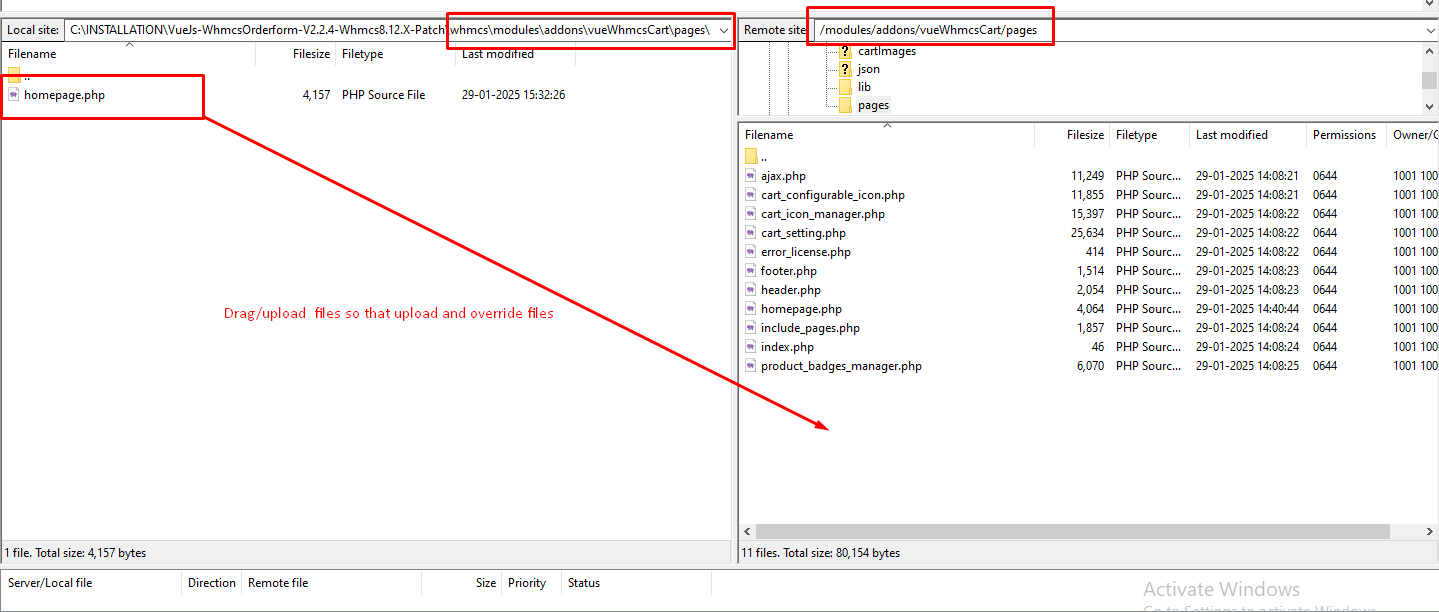Screen dimensions: 1439x612
Task: Click the unknown-folder icon beside cartImages
Action: tap(845, 51)
